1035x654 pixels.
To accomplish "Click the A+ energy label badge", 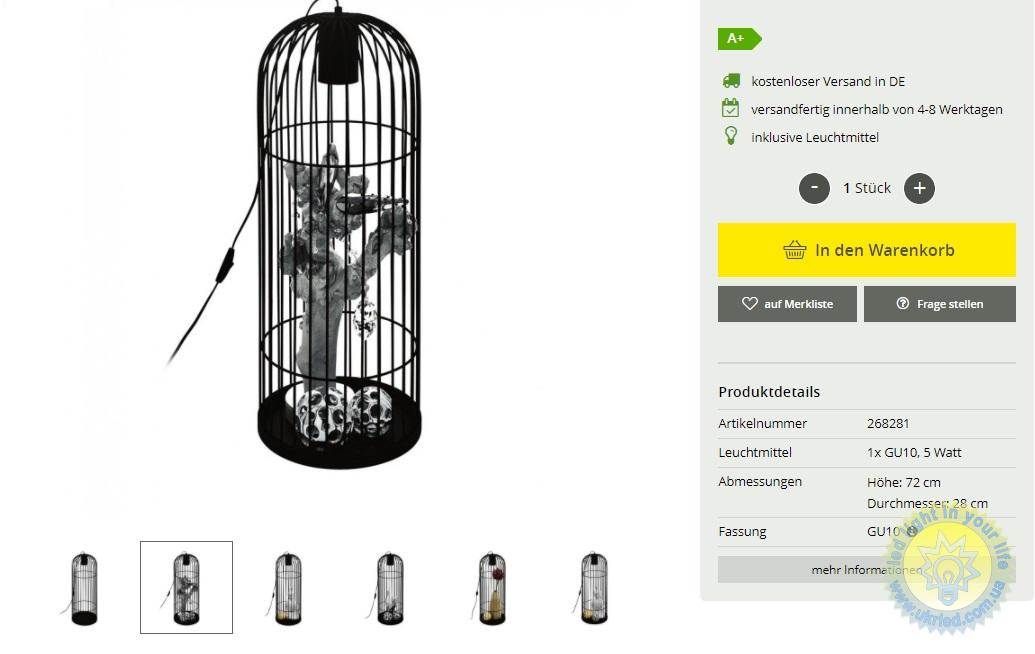I will click(739, 39).
